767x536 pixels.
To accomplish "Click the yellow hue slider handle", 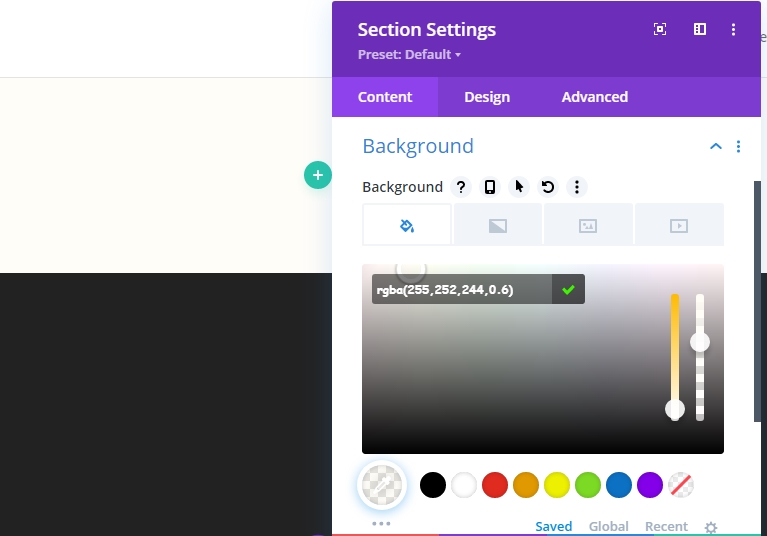I will click(x=675, y=409).
